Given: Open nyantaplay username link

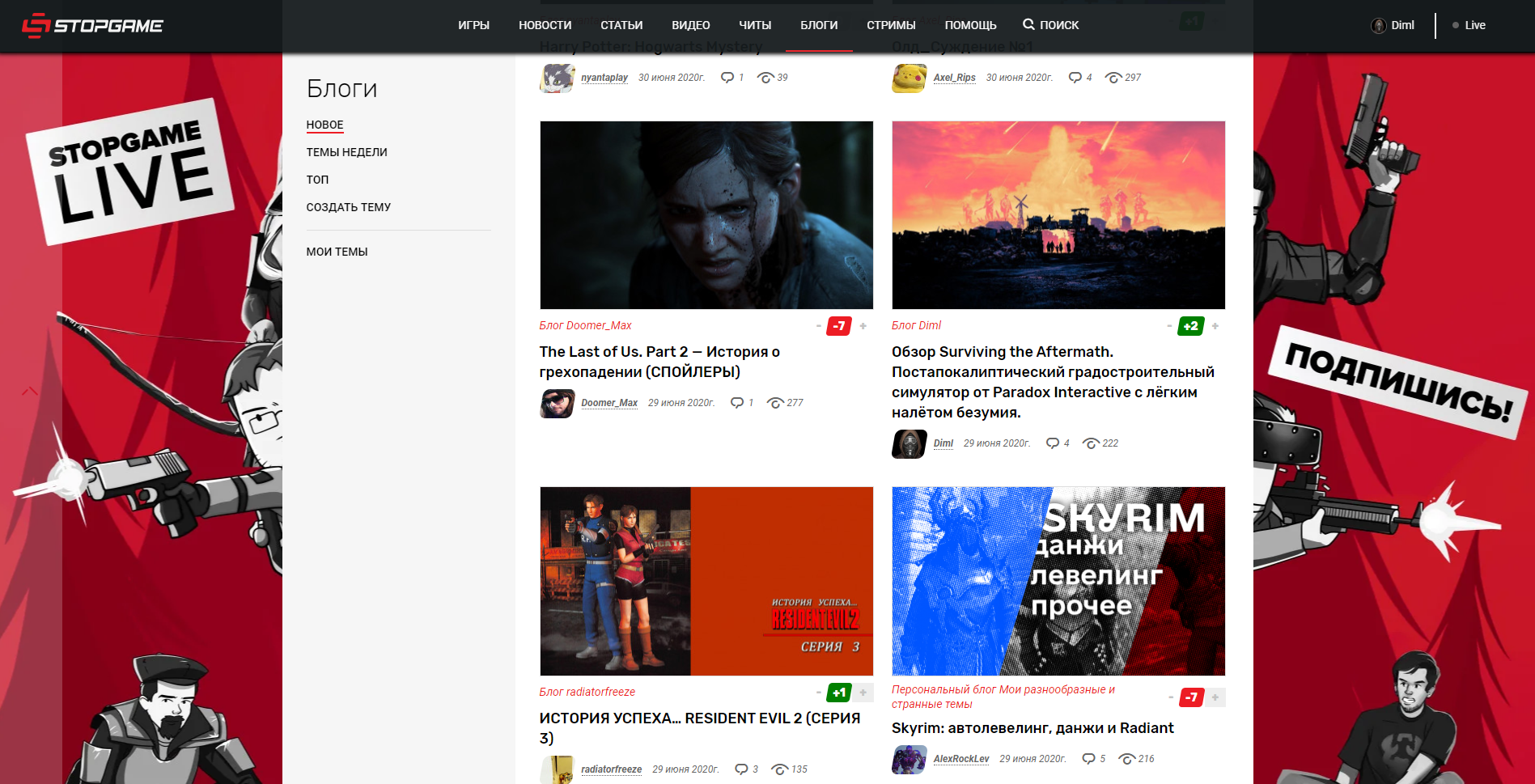Looking at the screenshot, I should point(604,78).
